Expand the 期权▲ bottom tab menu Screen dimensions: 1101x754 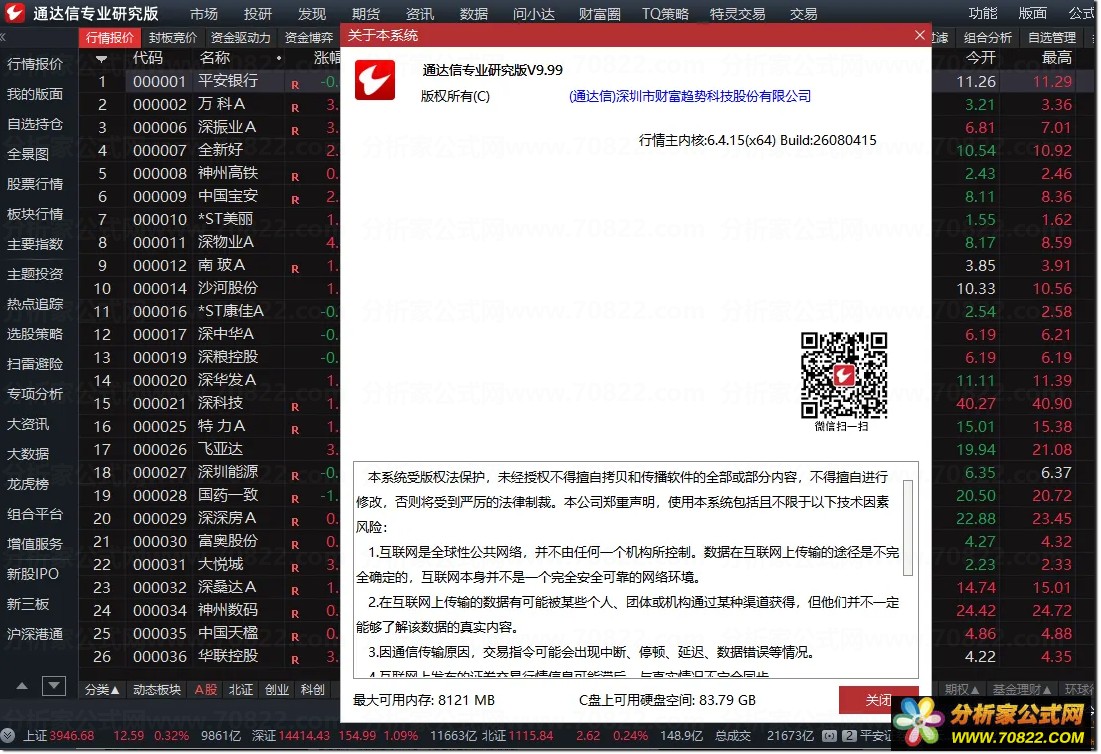point(962,690)
